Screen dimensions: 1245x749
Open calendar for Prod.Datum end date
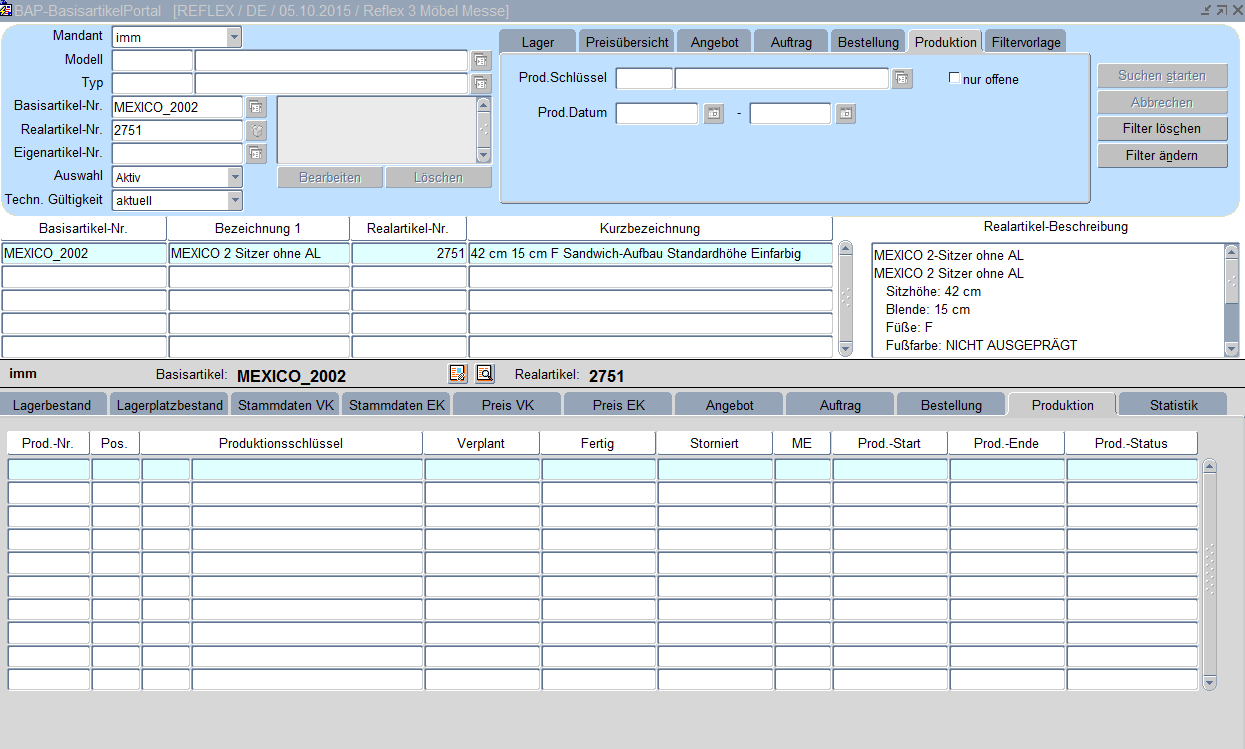pos(845,114)
